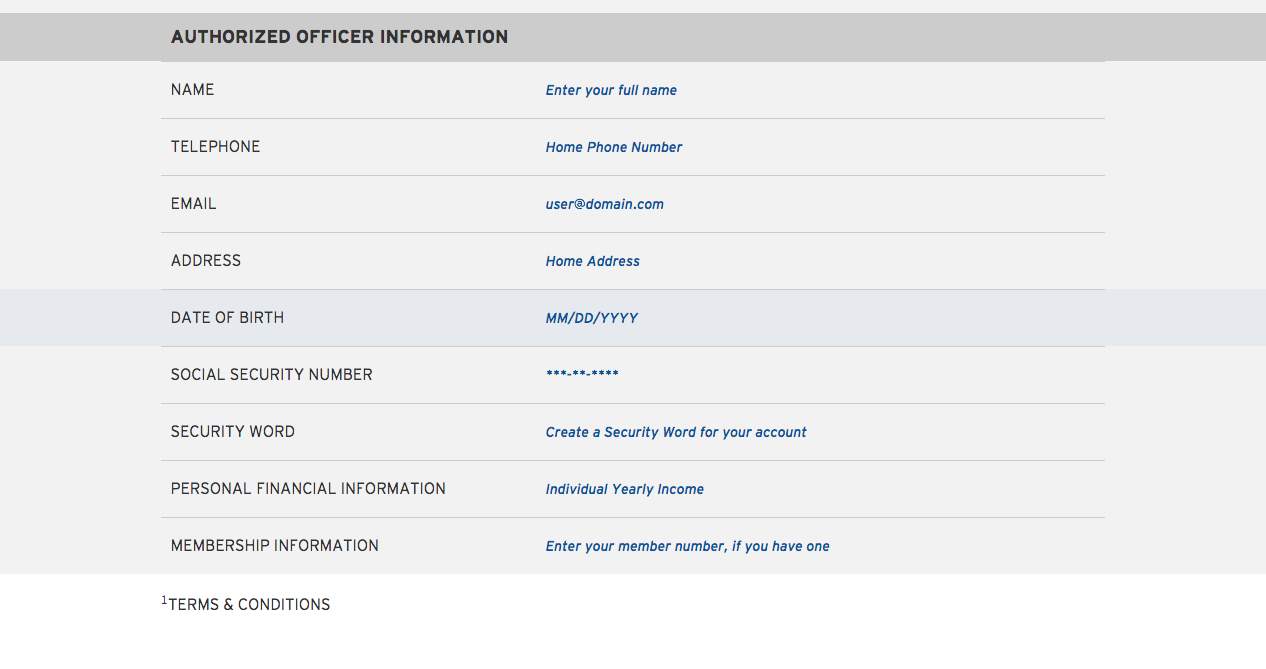The height and width of the screenshot is (669, 1266).
Task: Select the Individual Yearly Income field
Action: [625, 489]
